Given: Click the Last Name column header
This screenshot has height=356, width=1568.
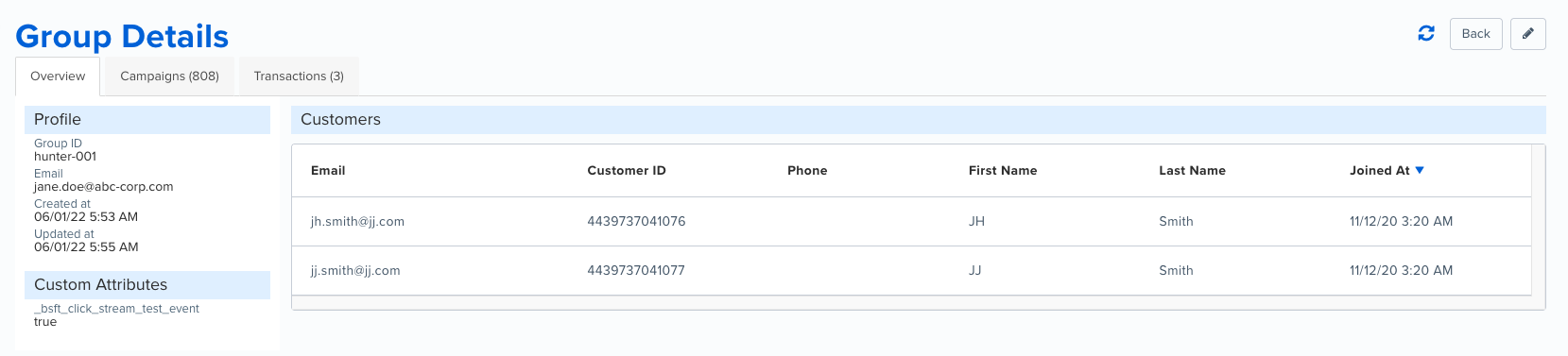Looking at the screenshot, I should coord(1192,171).
